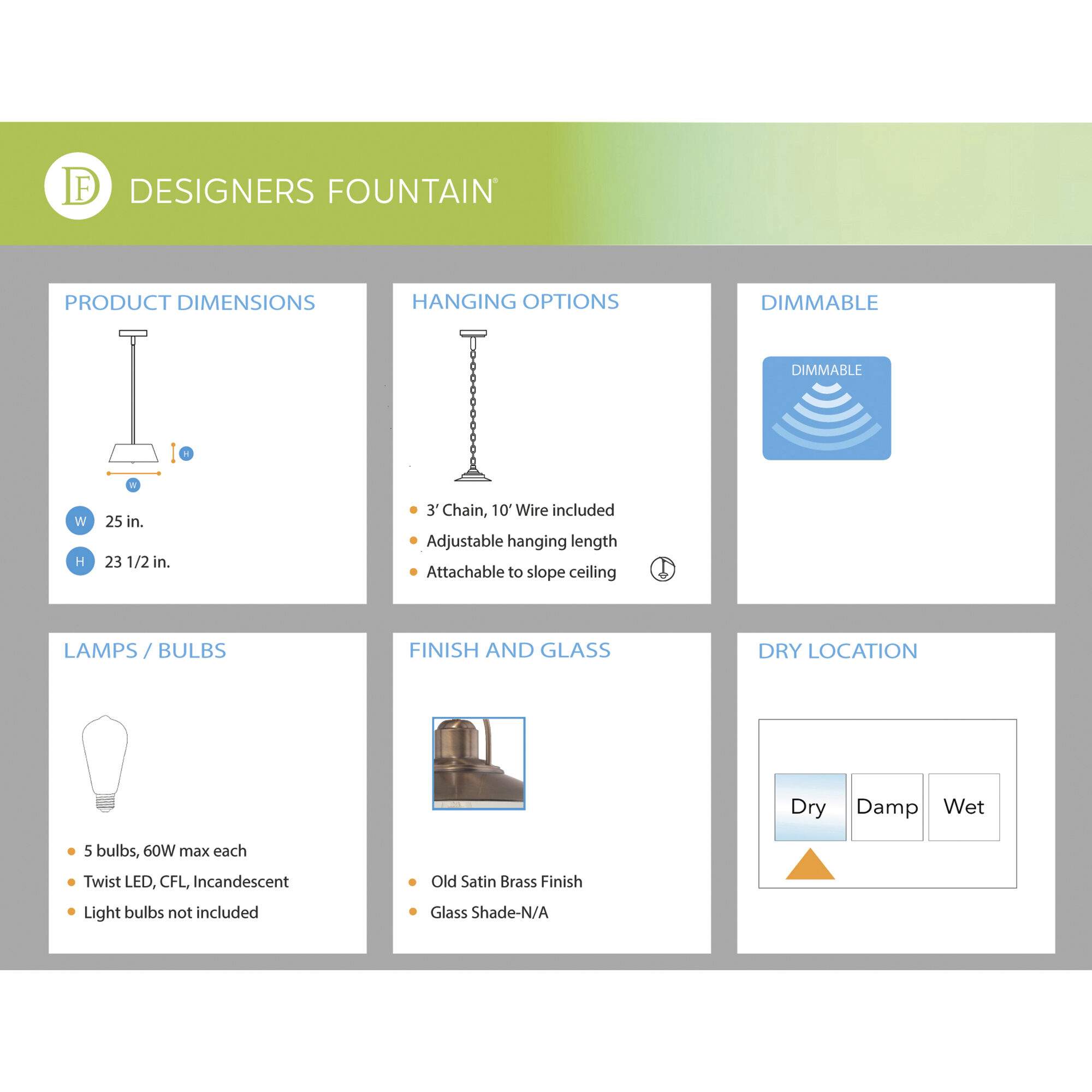The image size is (1092, 1092).
Task: Click the chain pendant hanging diagram
Action: pyautogui.click(x=473, y=405)
